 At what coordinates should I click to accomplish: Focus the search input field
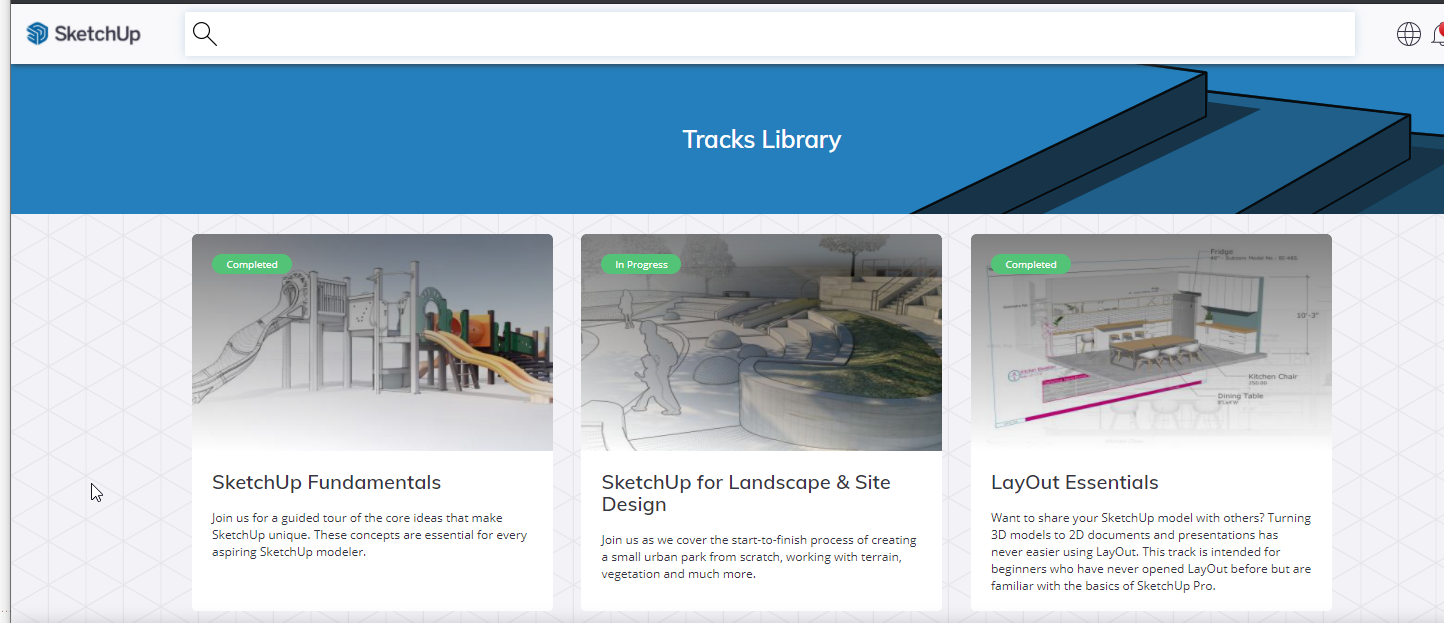coord(770,34)
